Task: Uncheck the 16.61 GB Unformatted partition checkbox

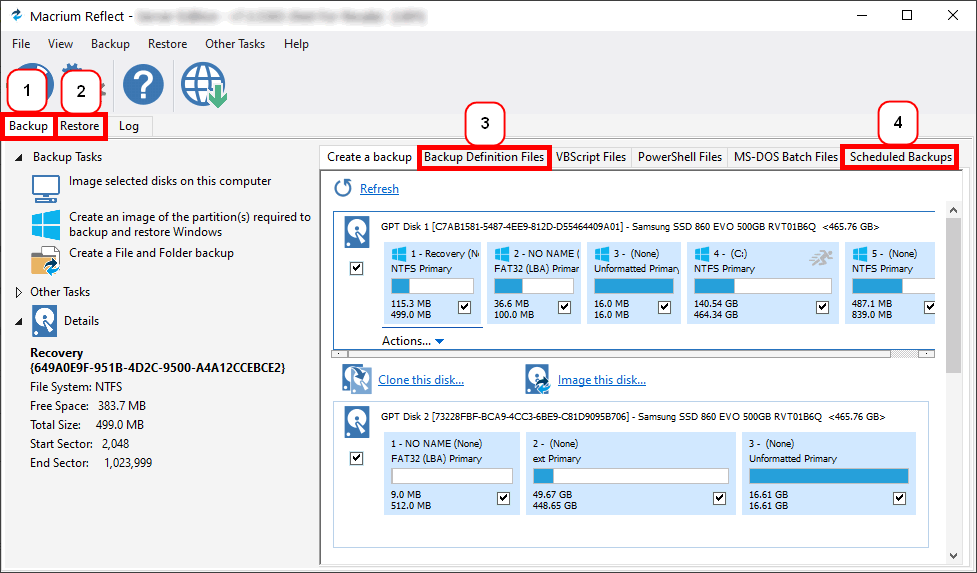Action: coord(899,498)
